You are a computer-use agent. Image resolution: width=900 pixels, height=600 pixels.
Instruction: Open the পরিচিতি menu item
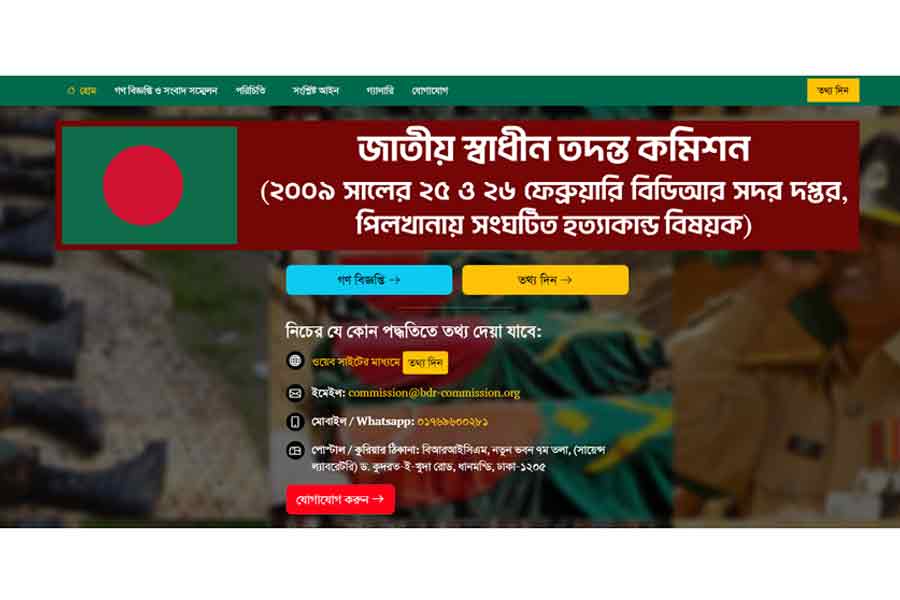(x=250, y=91)
